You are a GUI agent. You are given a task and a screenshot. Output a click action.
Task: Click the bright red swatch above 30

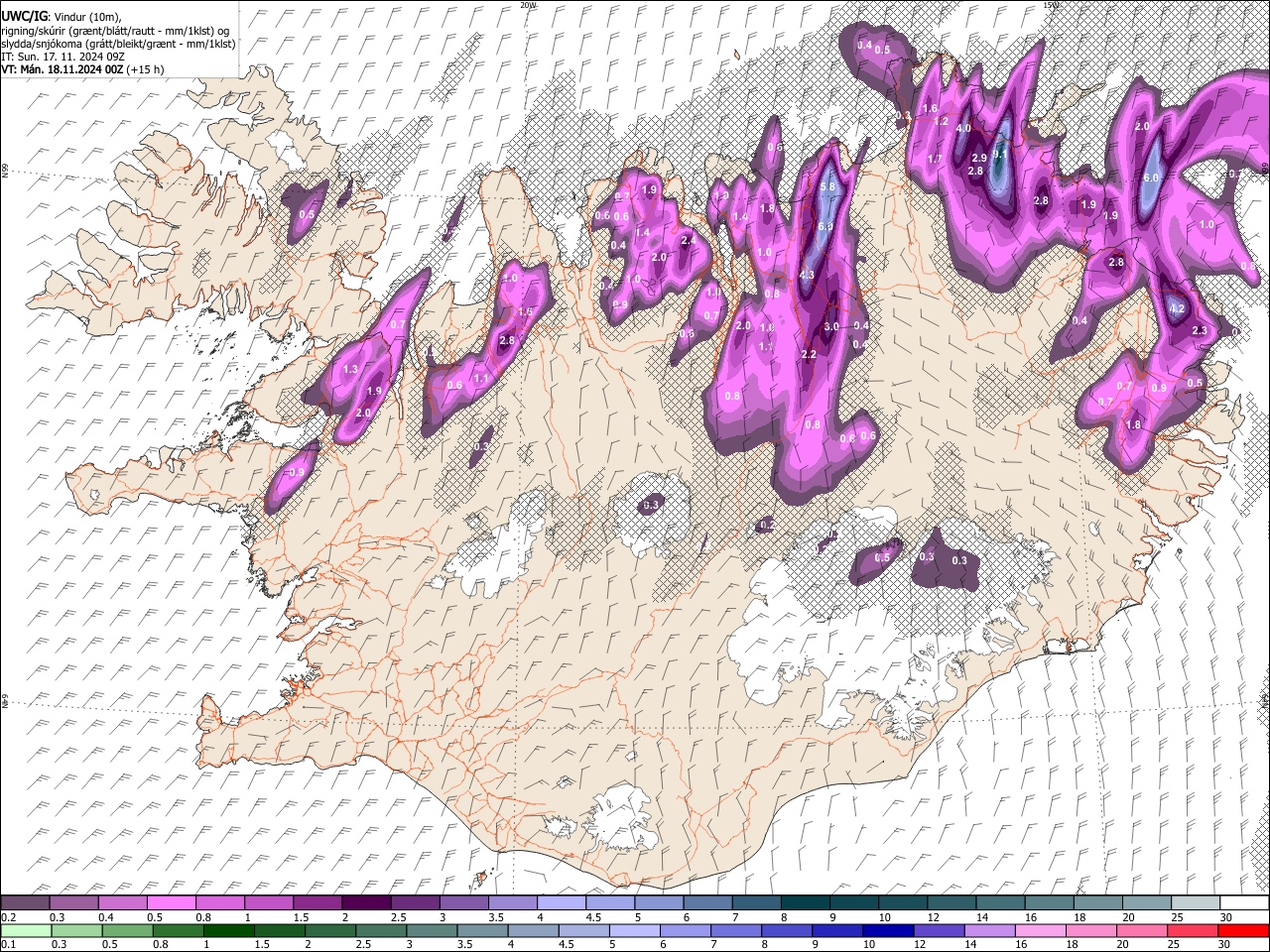[x=1243, y=930]
